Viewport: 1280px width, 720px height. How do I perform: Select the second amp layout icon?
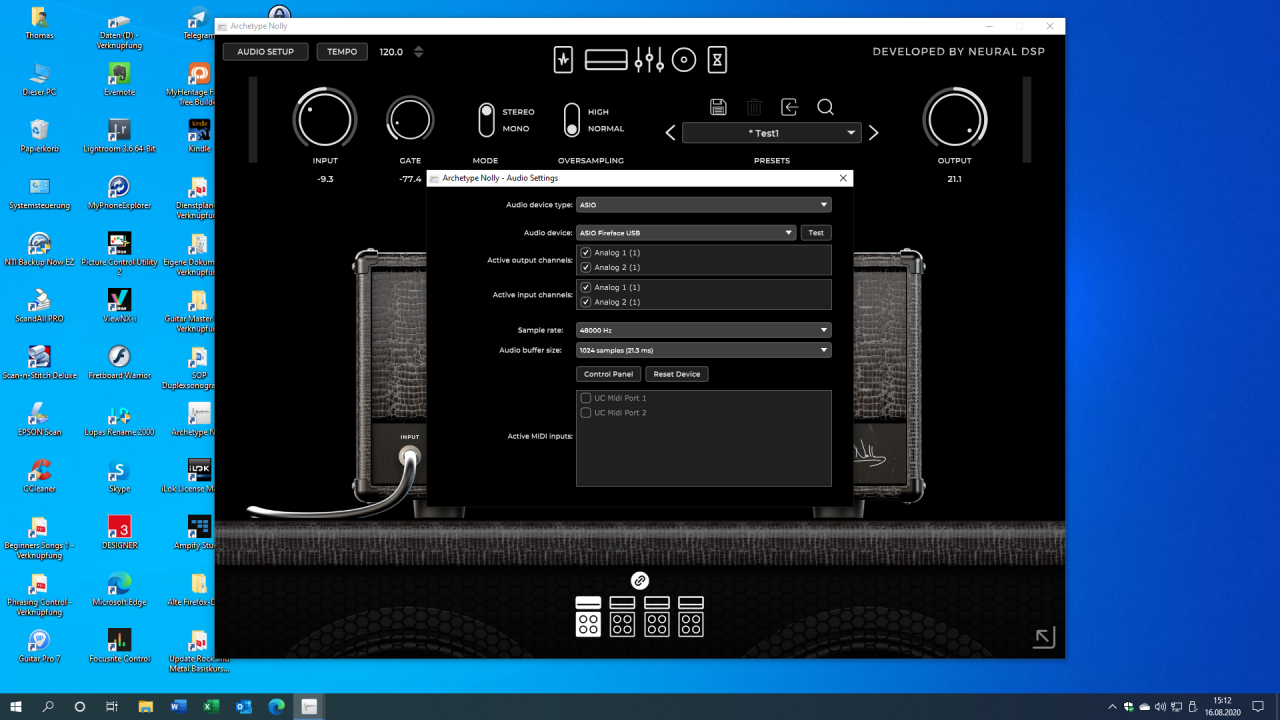pos(622,617)
